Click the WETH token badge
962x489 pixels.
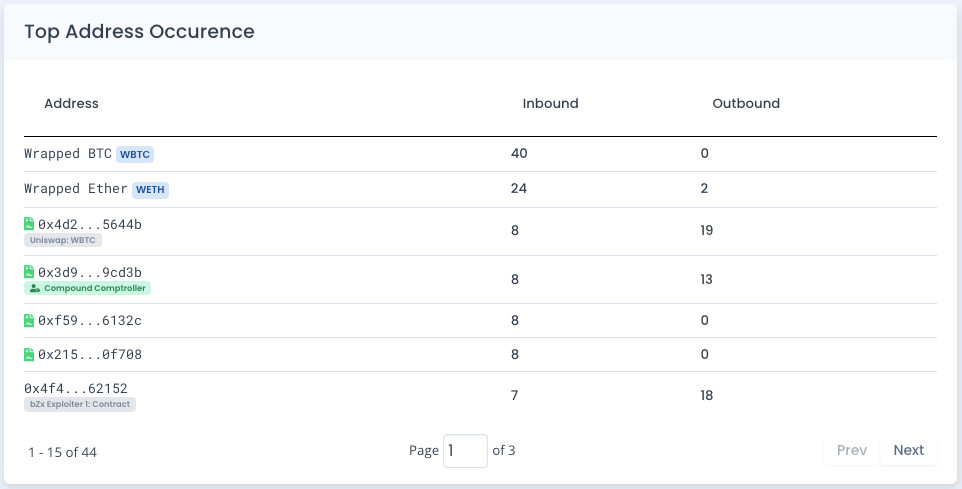click(x=150, y=189)
